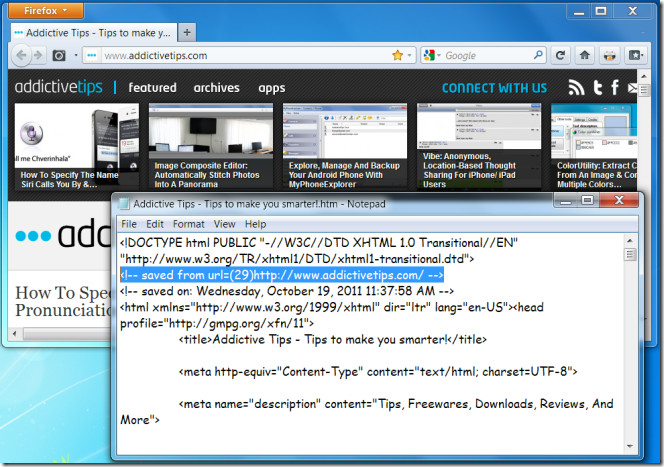Open the ColorUtility article thumbnail
The width and height of the screenshot is (664, 467).
coord(594,146)
